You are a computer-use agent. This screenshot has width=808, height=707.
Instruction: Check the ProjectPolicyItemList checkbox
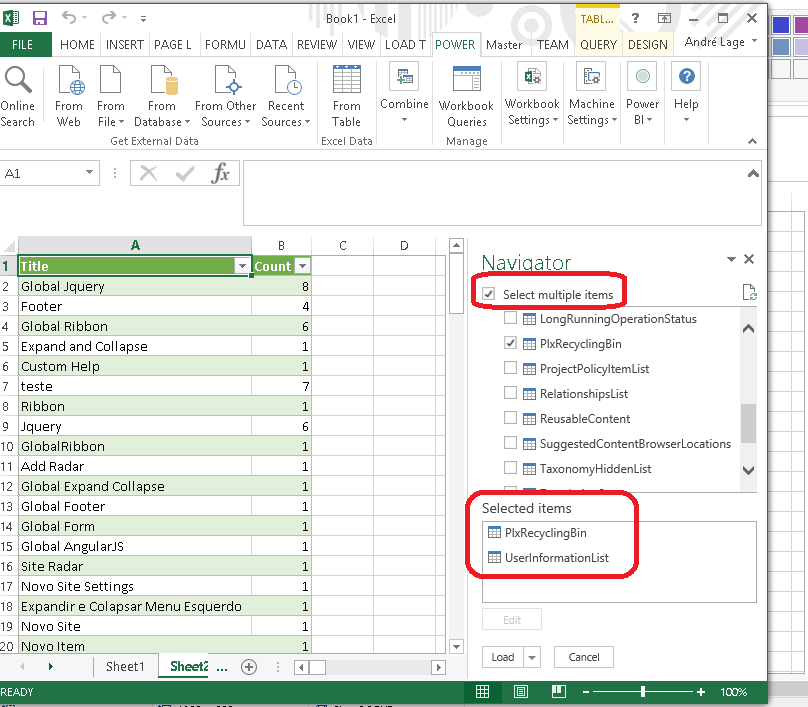point(510,368)
